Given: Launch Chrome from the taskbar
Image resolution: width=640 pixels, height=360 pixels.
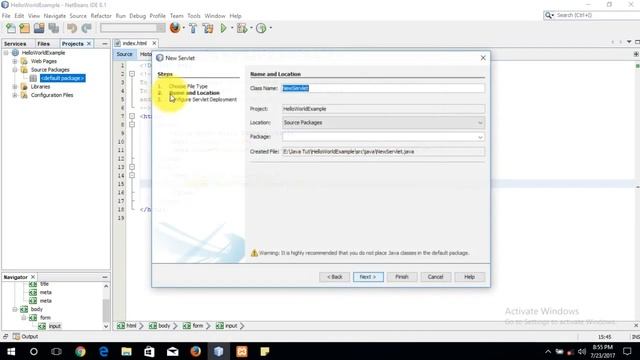Looking at the screenshot, I should (80, 351).
